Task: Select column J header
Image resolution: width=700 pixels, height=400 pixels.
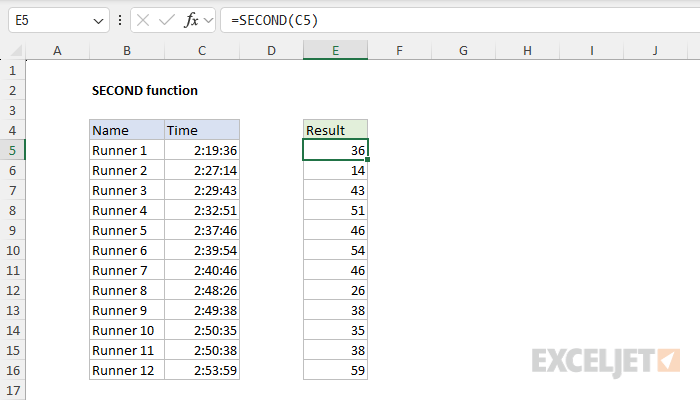Action: [655, 50]
